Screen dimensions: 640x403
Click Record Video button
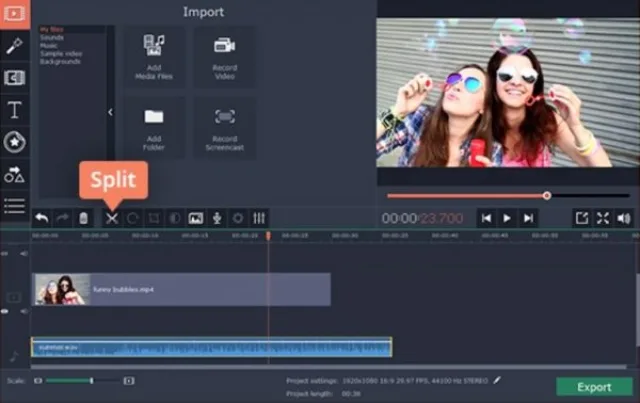pos(225,57)
